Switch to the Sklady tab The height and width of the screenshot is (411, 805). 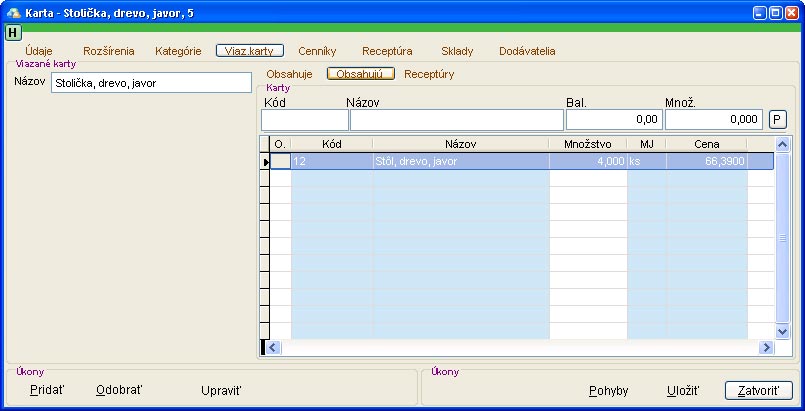(x=457, y=50)
